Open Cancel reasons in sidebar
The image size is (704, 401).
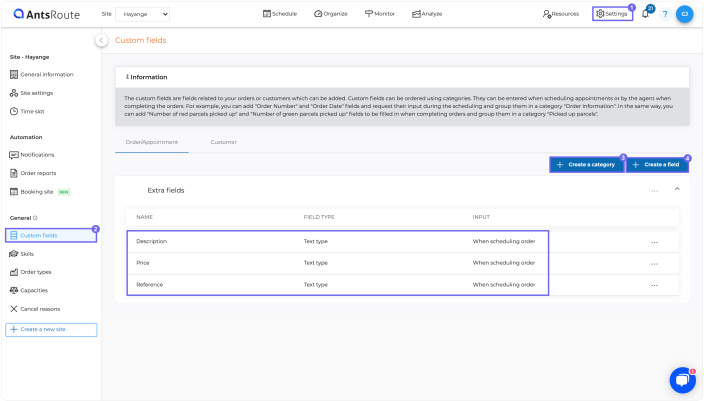point(39,309)
